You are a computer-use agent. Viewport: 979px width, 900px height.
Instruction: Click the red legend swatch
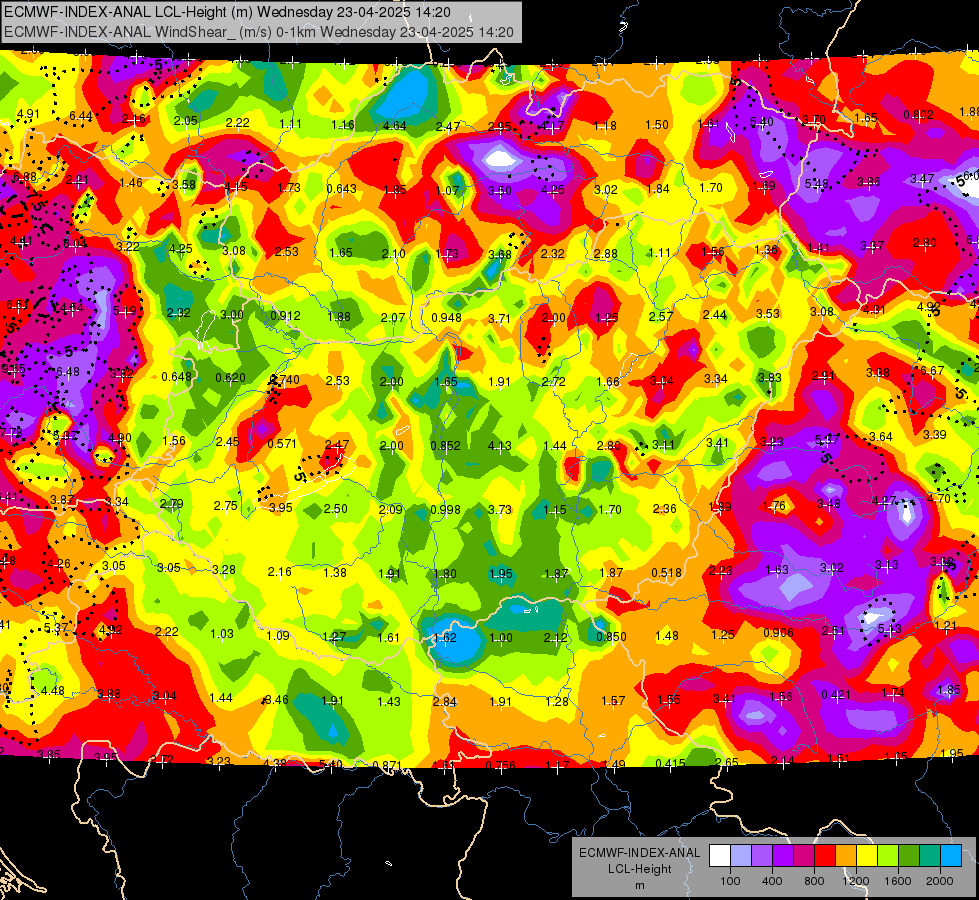(825, 855)
